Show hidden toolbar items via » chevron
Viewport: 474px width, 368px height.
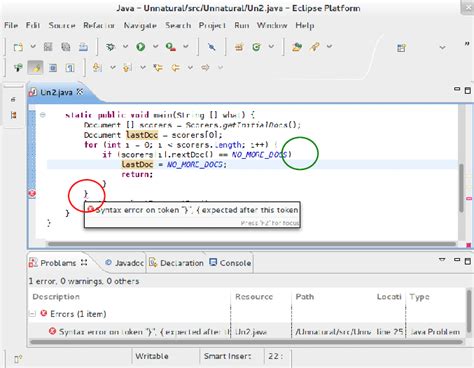(467, 44)
